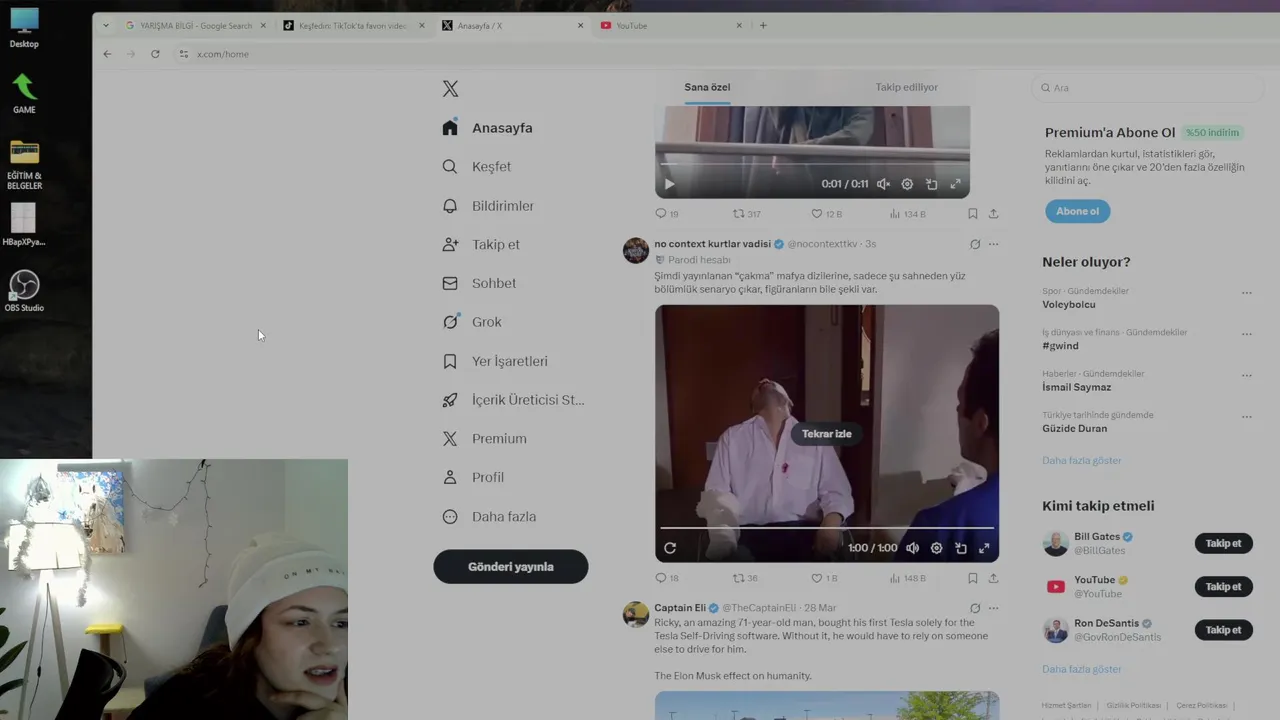Viewport: 1280px width, 720px height.
Task: Toggle picture-in-picture on the 1:00 video
Action: pyautogui.click(x=960, y=548)
